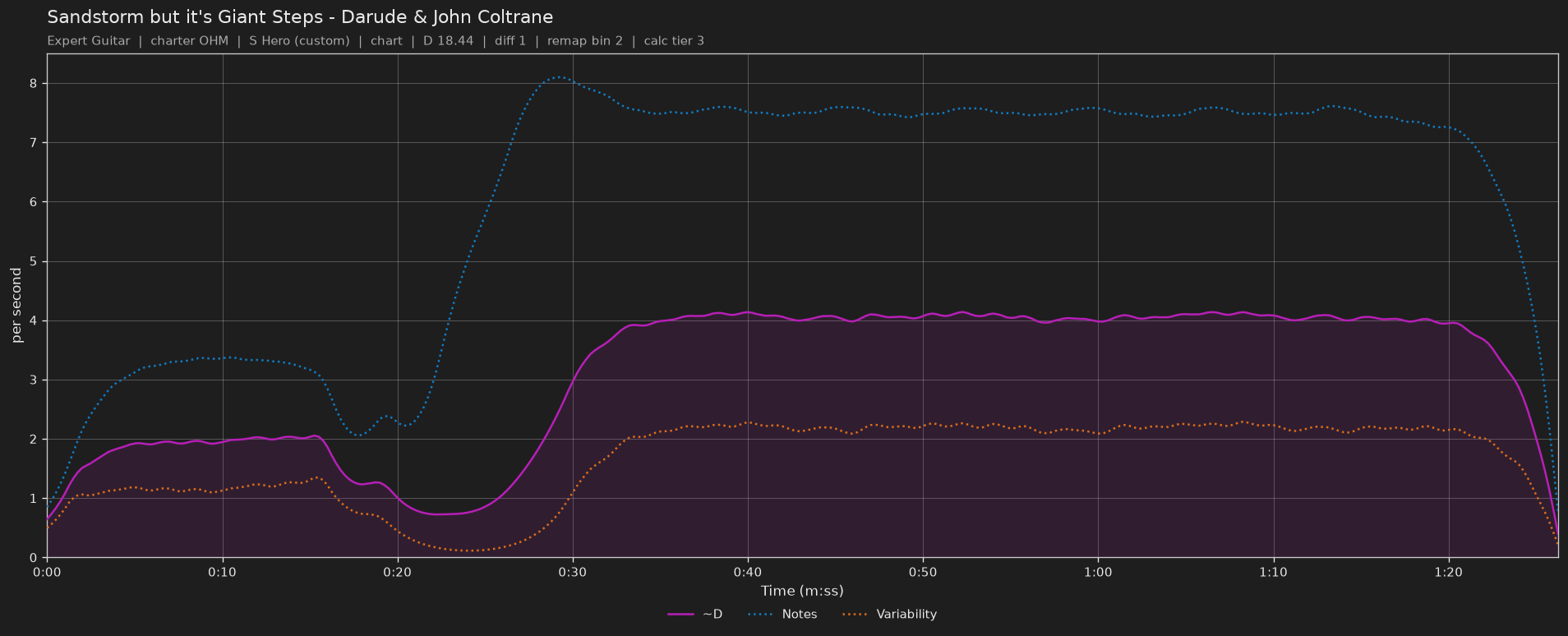
Task: Click the 1:20 time tick label
Action: 1448,572
